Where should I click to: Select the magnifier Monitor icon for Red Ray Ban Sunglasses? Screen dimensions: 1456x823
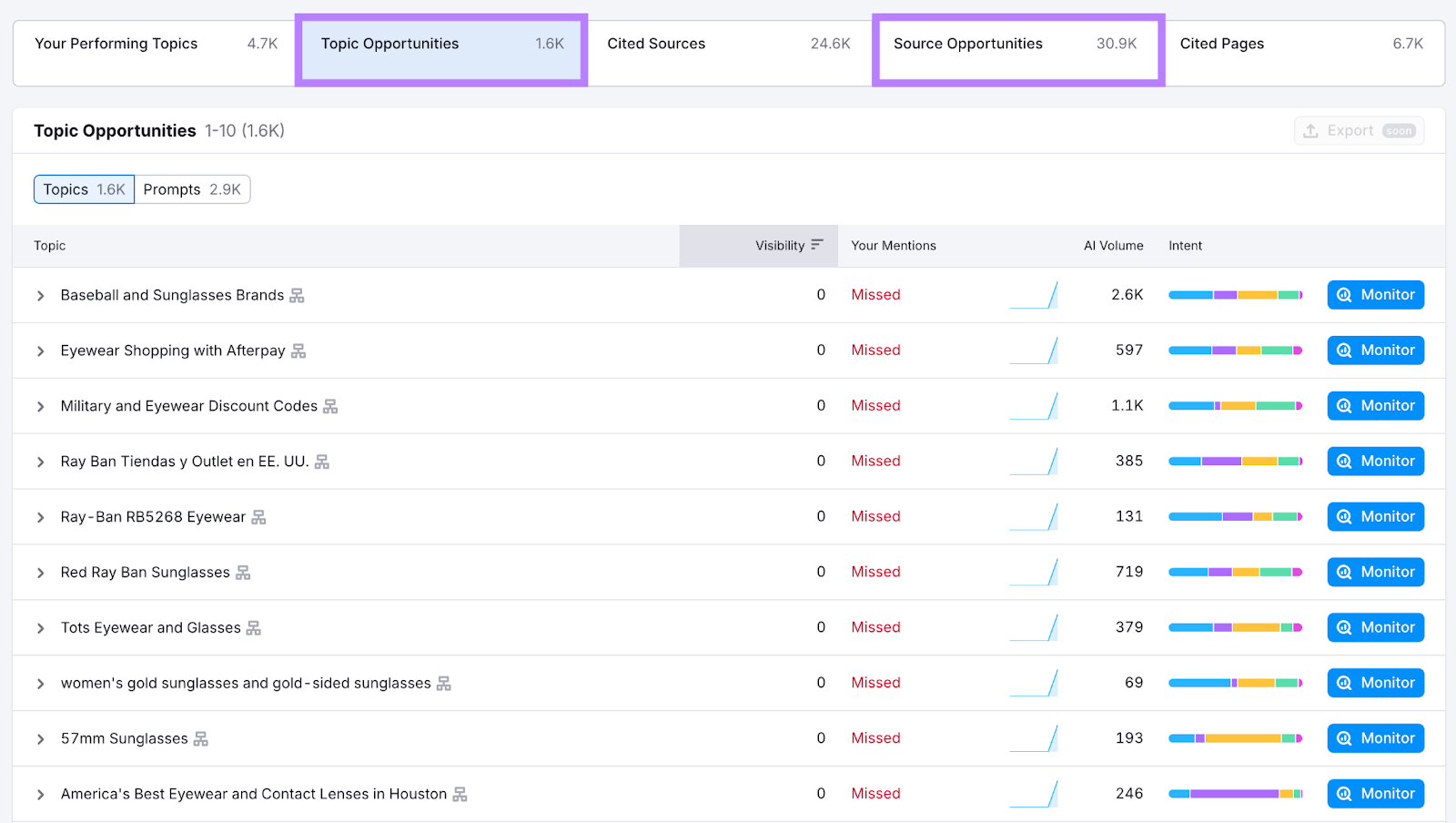pyautogui.click(x=1344, y=572)
